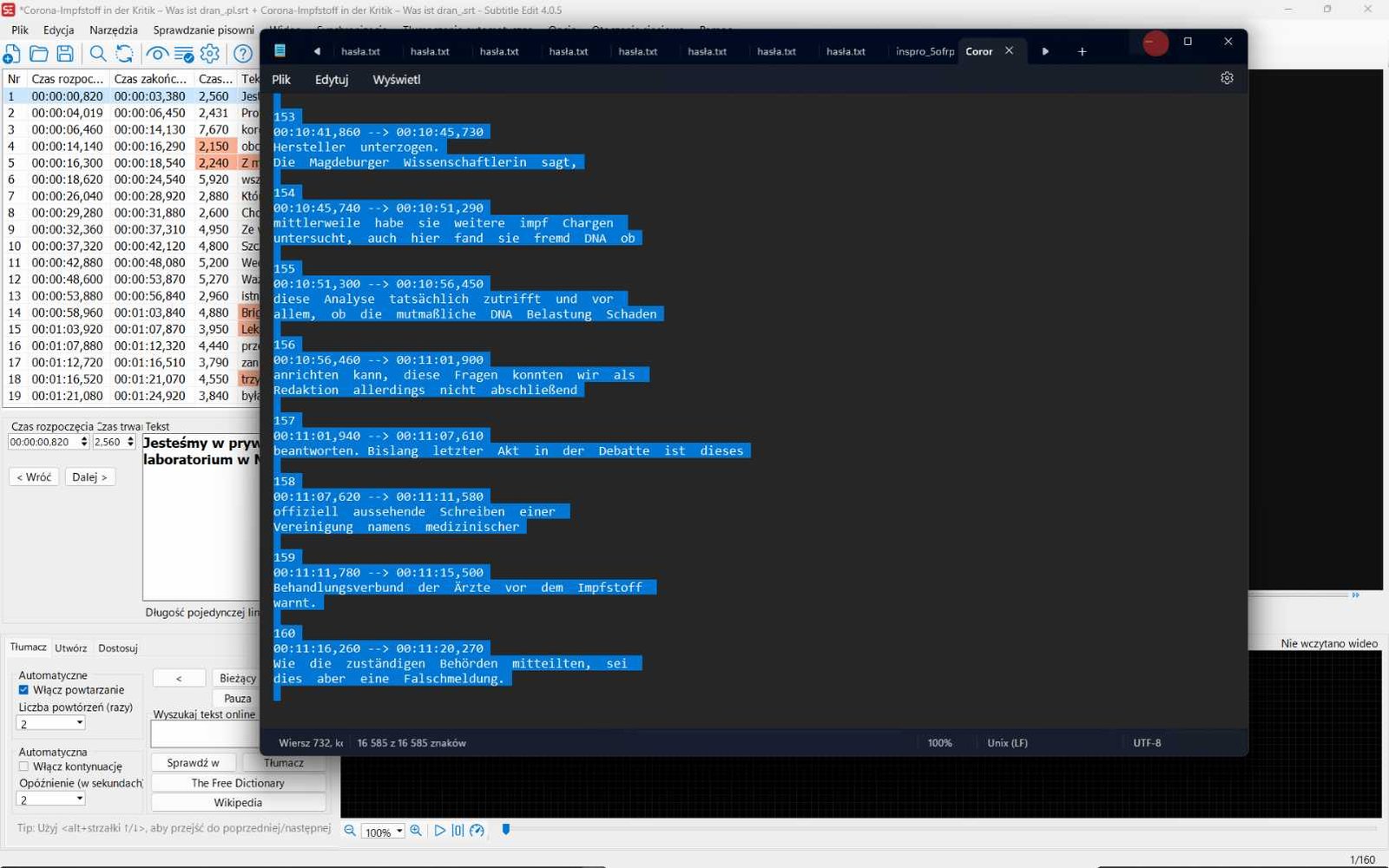The height and width of the screenshot is (868, 1389).
Task: Click the Dalej next-line button
Action: point(90,477)
